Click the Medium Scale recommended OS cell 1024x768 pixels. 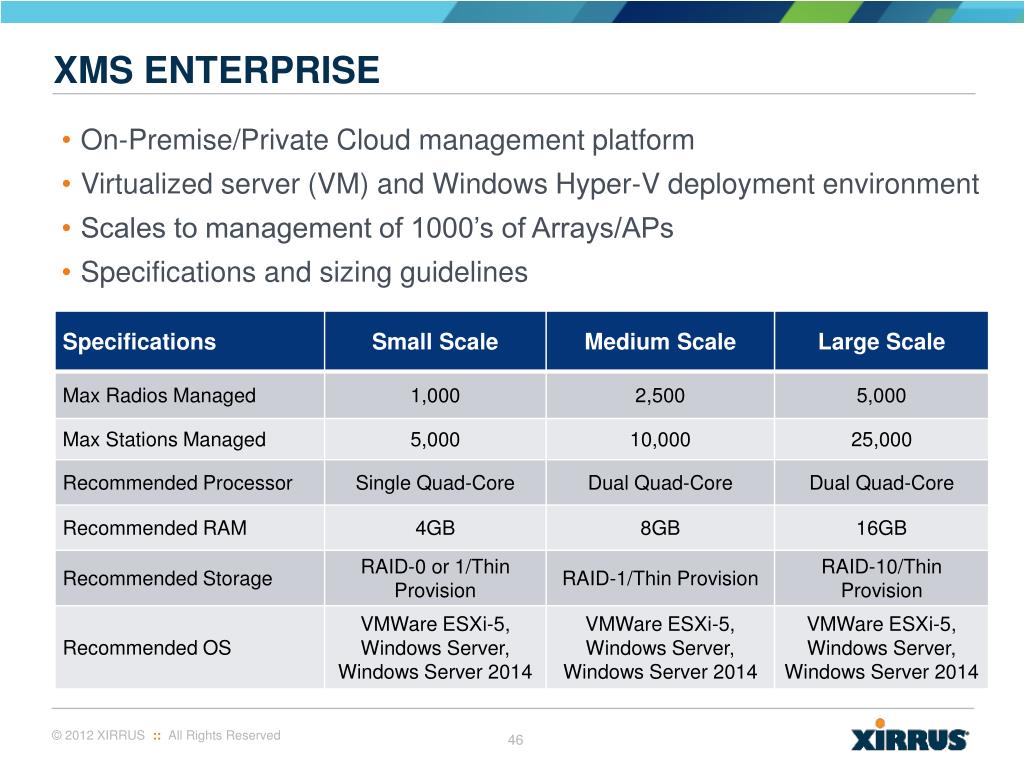[660, 648]
